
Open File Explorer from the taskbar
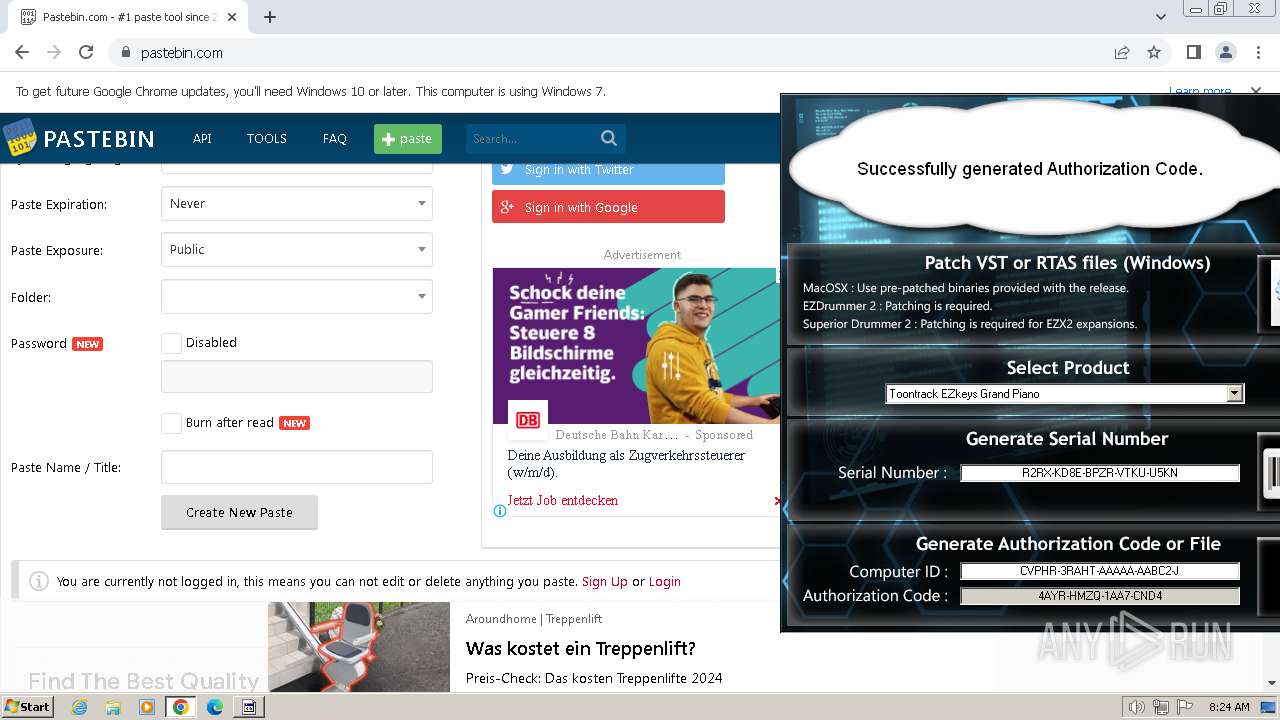pos(113,707)
